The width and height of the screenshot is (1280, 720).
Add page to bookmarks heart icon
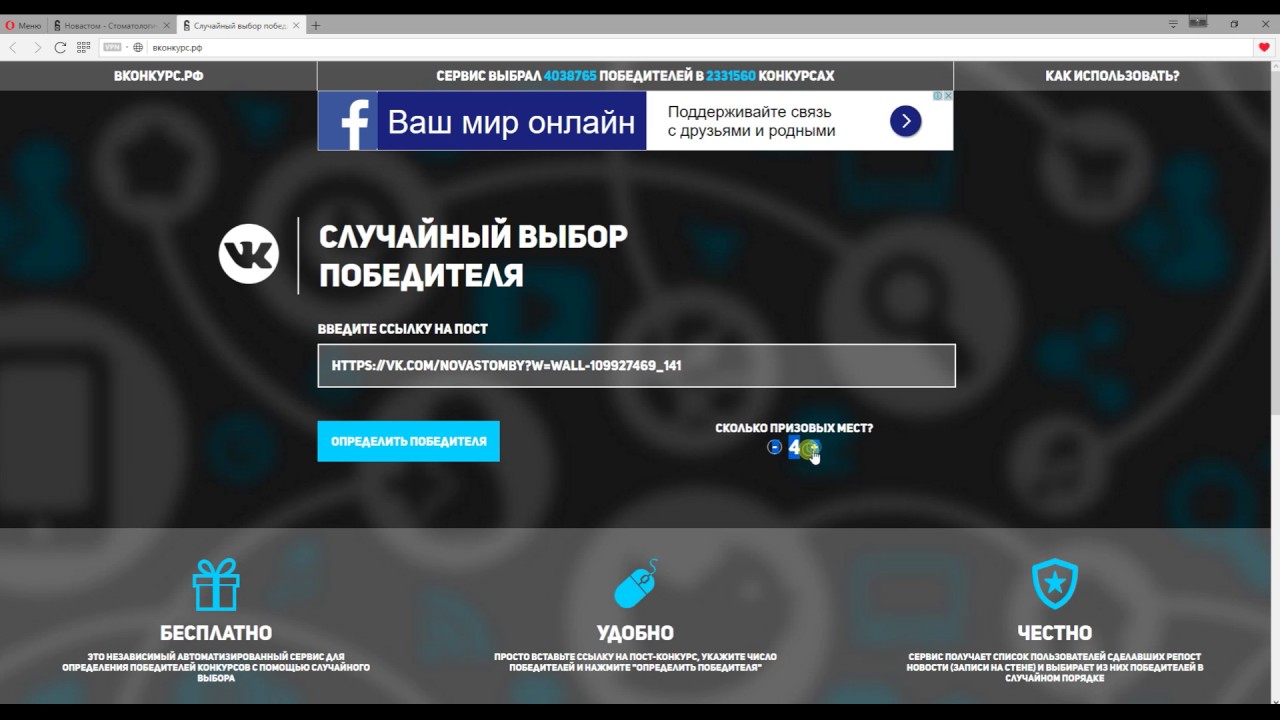click(1264, 47)
